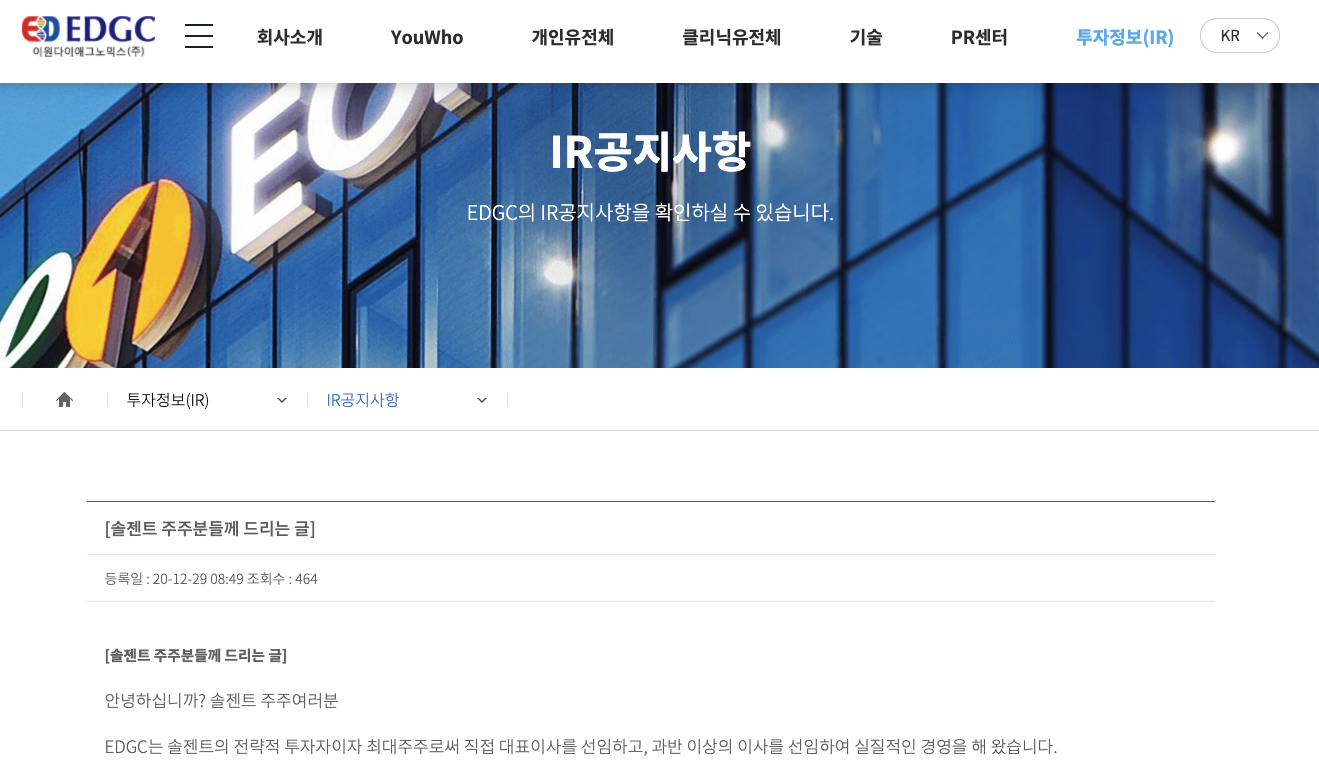1319x769 pixels.
Task: Open the 투자정보(IR) top menu
Action: [1125, 37]
